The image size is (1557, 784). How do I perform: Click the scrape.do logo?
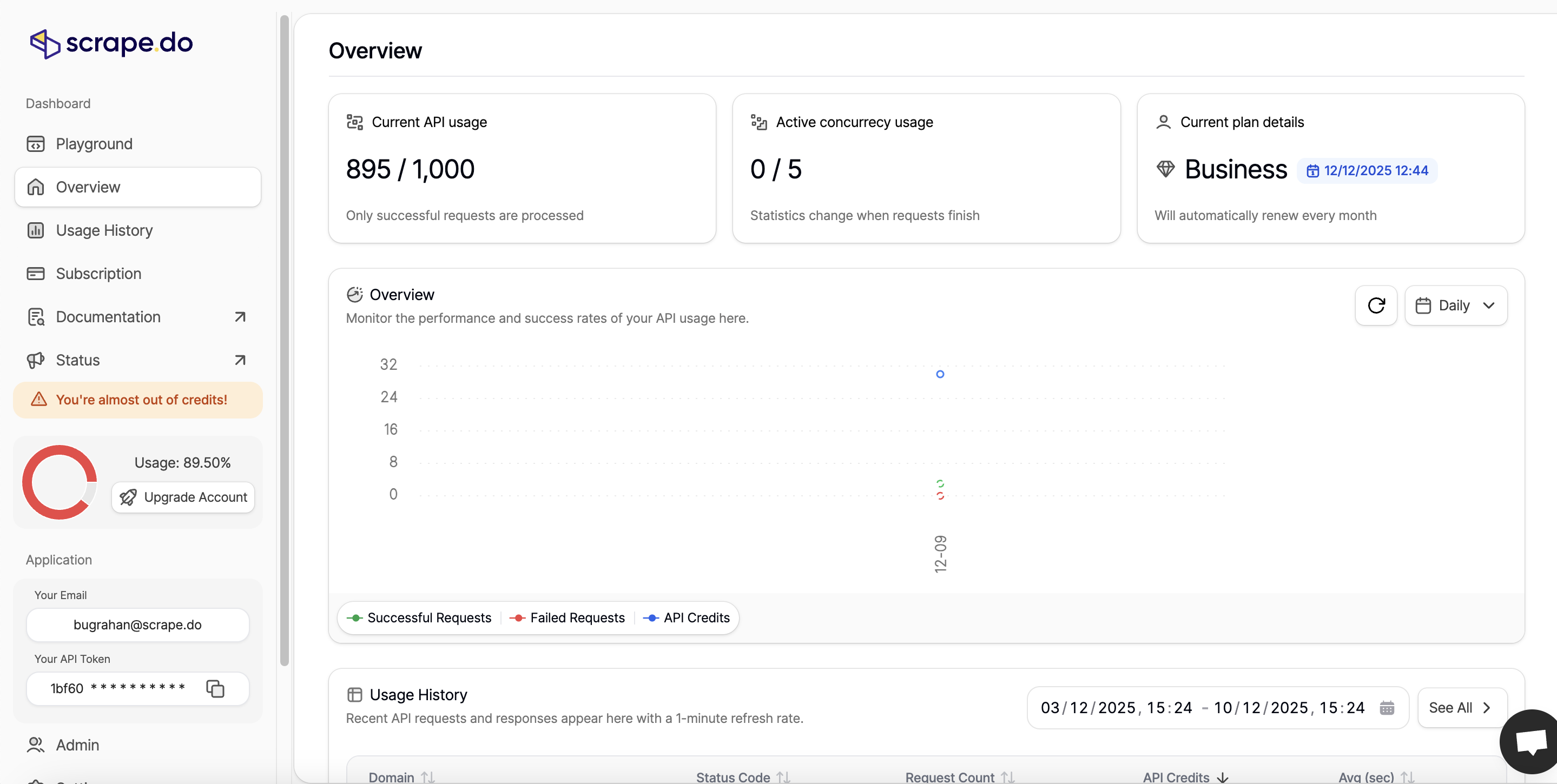click(112, 43)
